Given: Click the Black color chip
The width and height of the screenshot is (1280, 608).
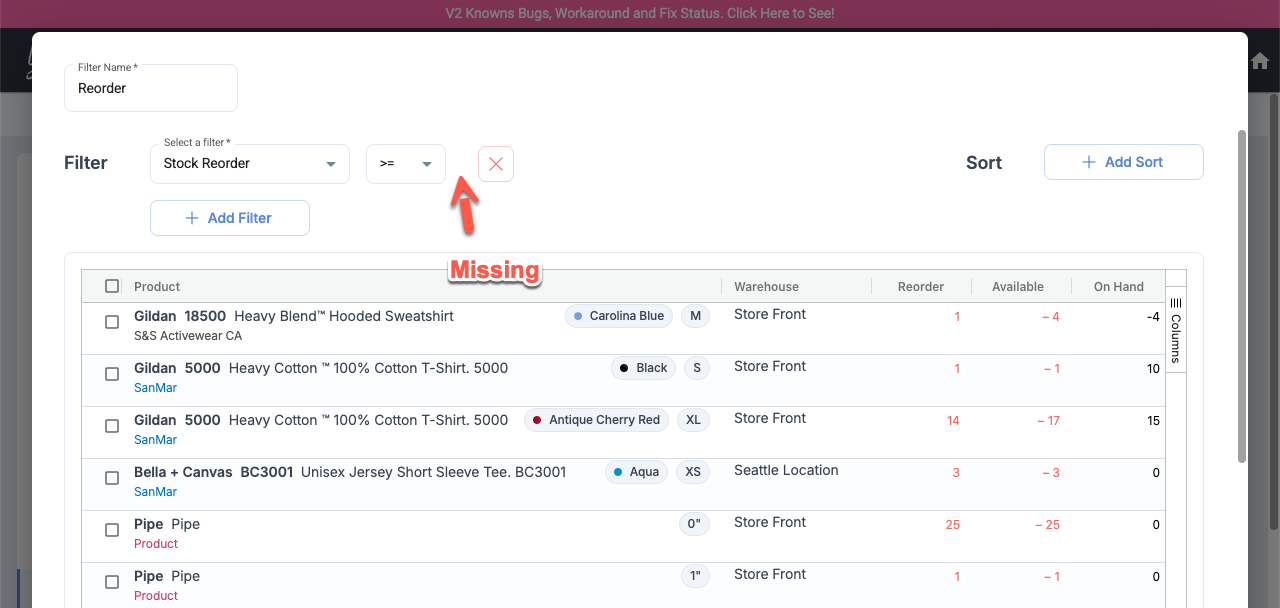Looking at the screenshot, I should tap(643, 368).
